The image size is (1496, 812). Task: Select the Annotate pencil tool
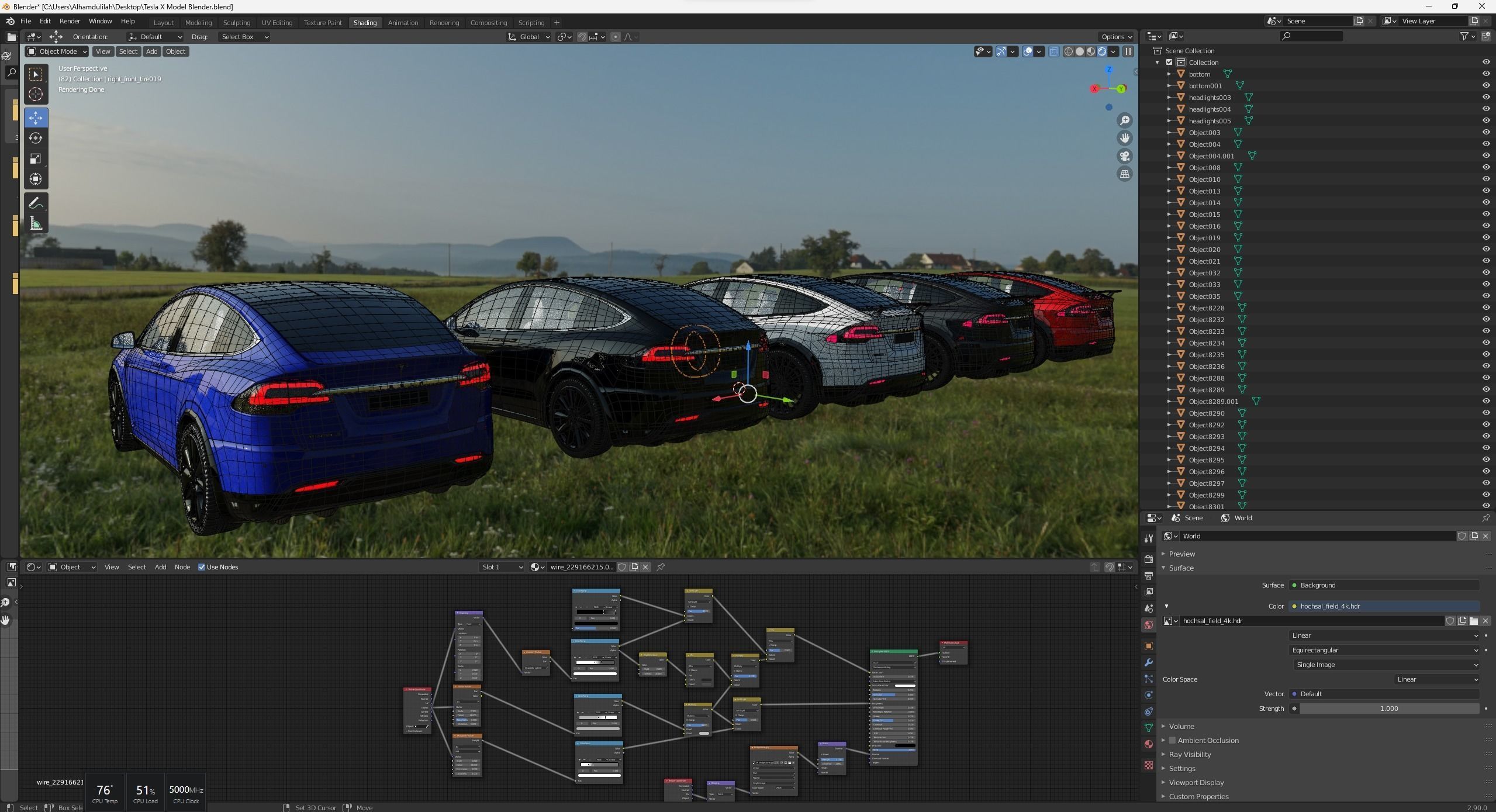(36, 203)
